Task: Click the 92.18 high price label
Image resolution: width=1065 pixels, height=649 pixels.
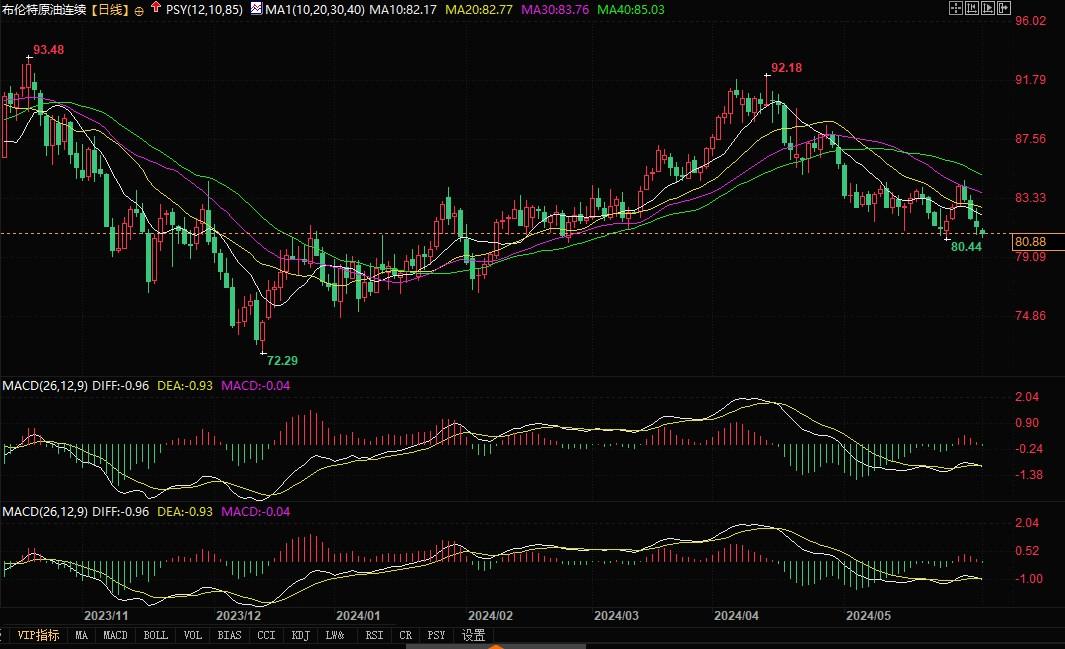Action: tap(787, 67)
